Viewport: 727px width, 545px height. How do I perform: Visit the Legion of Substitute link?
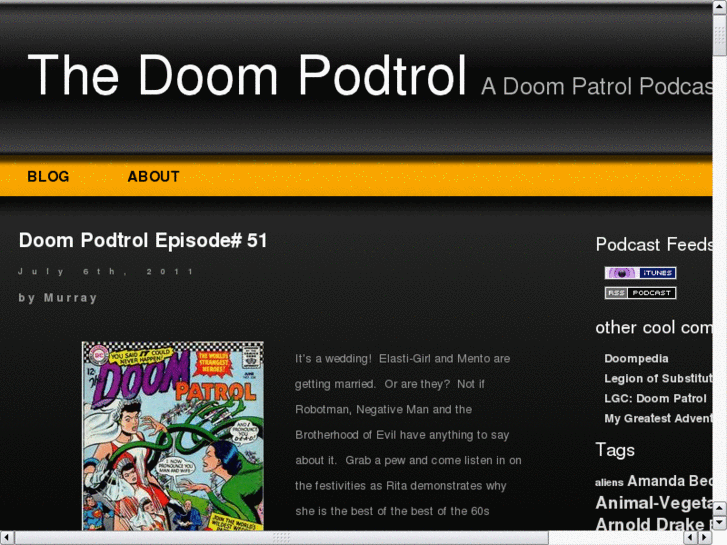(658, 378)
